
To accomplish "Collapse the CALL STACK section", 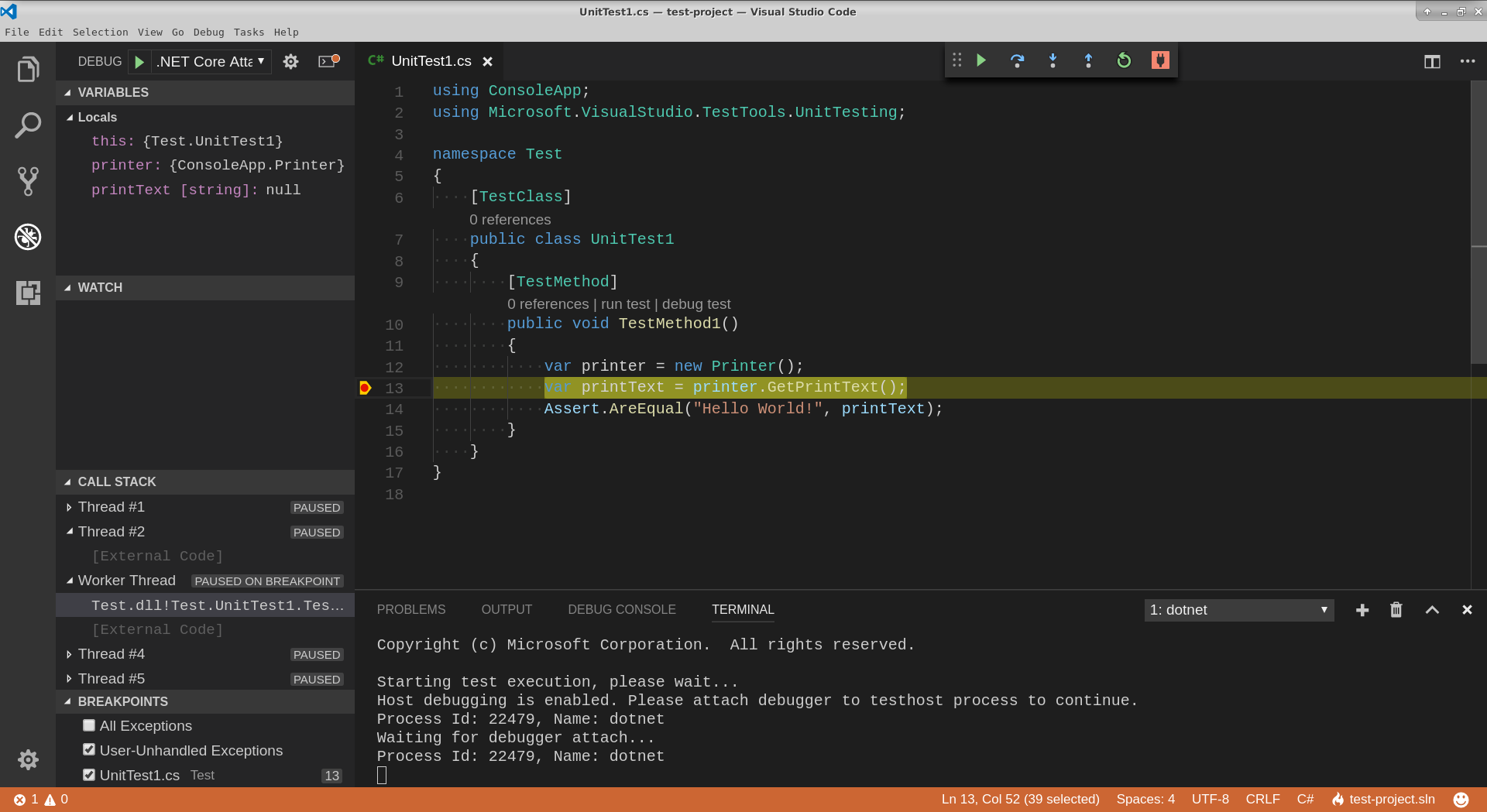I will tap(205, 481).
